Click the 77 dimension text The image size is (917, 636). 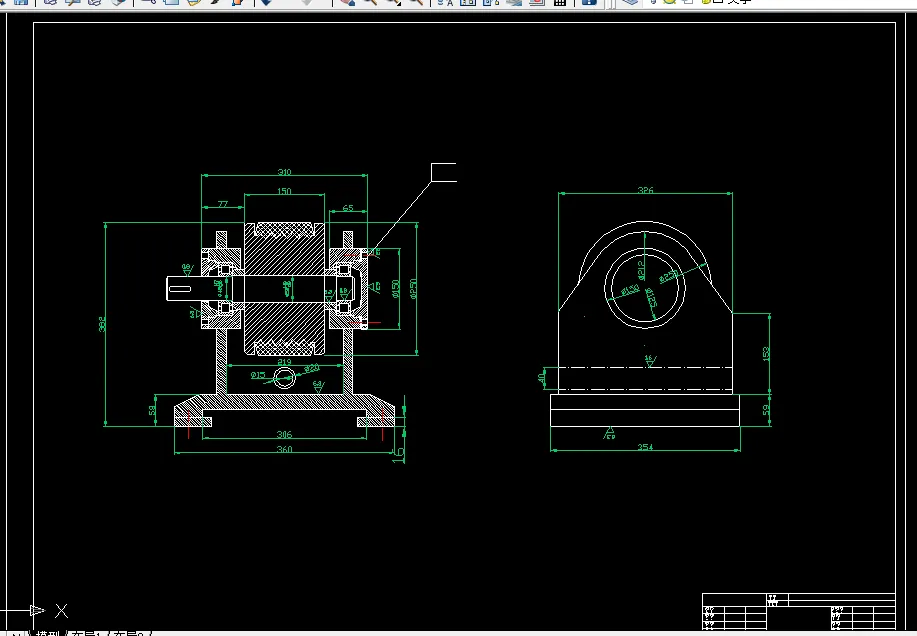click(223, 204)
